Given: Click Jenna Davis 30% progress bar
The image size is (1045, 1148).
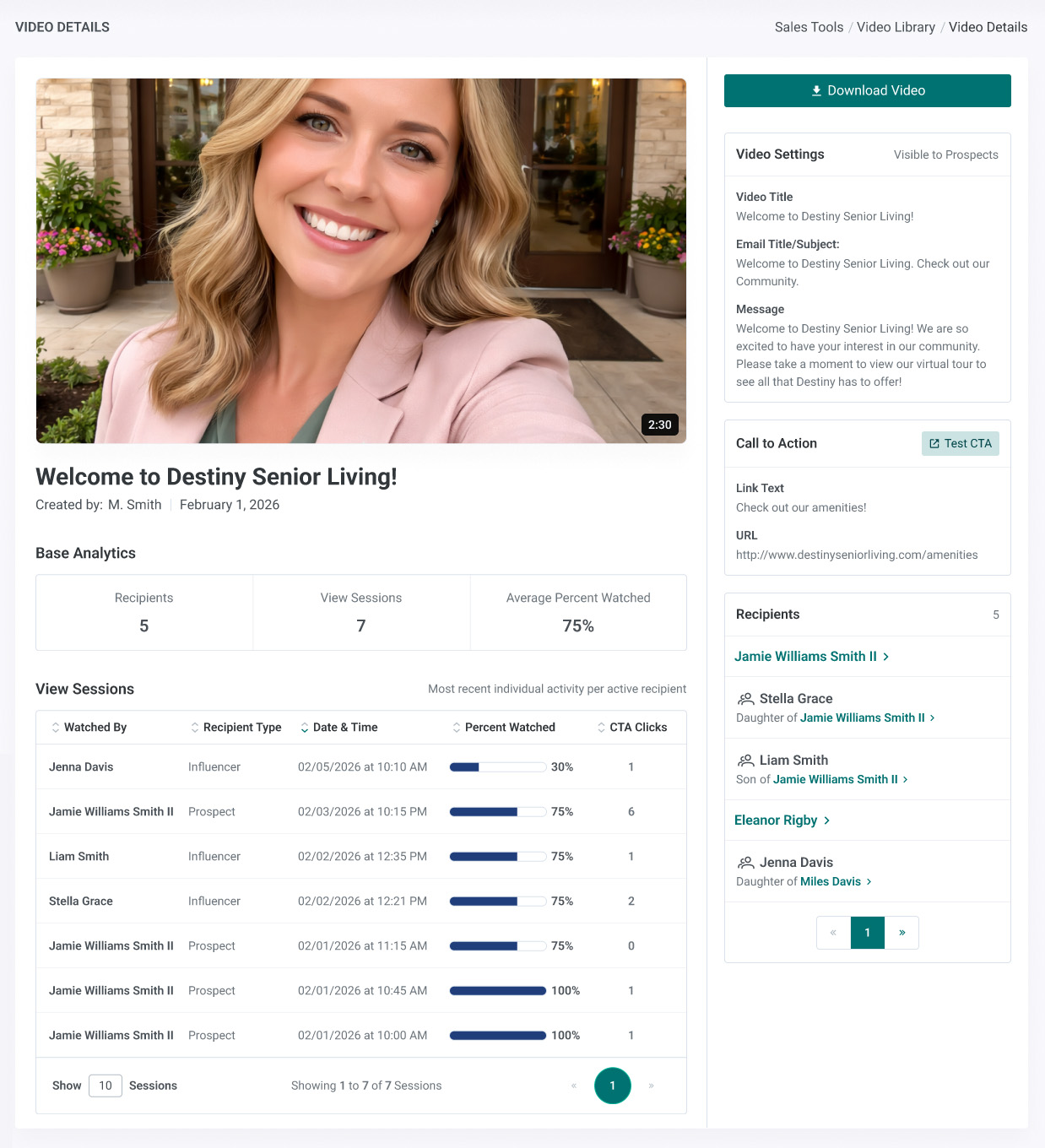Looking at the screenshot, I should coord(498,767).
